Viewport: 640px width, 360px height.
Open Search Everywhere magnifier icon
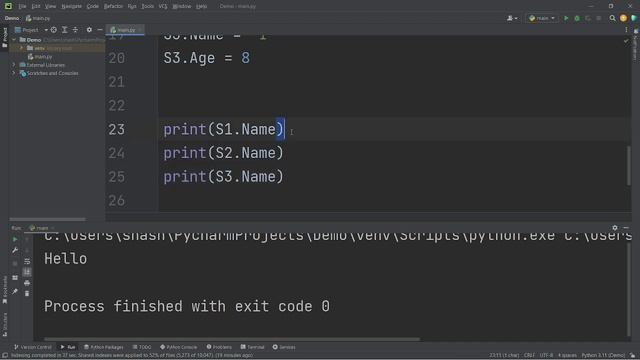point(612,18)
